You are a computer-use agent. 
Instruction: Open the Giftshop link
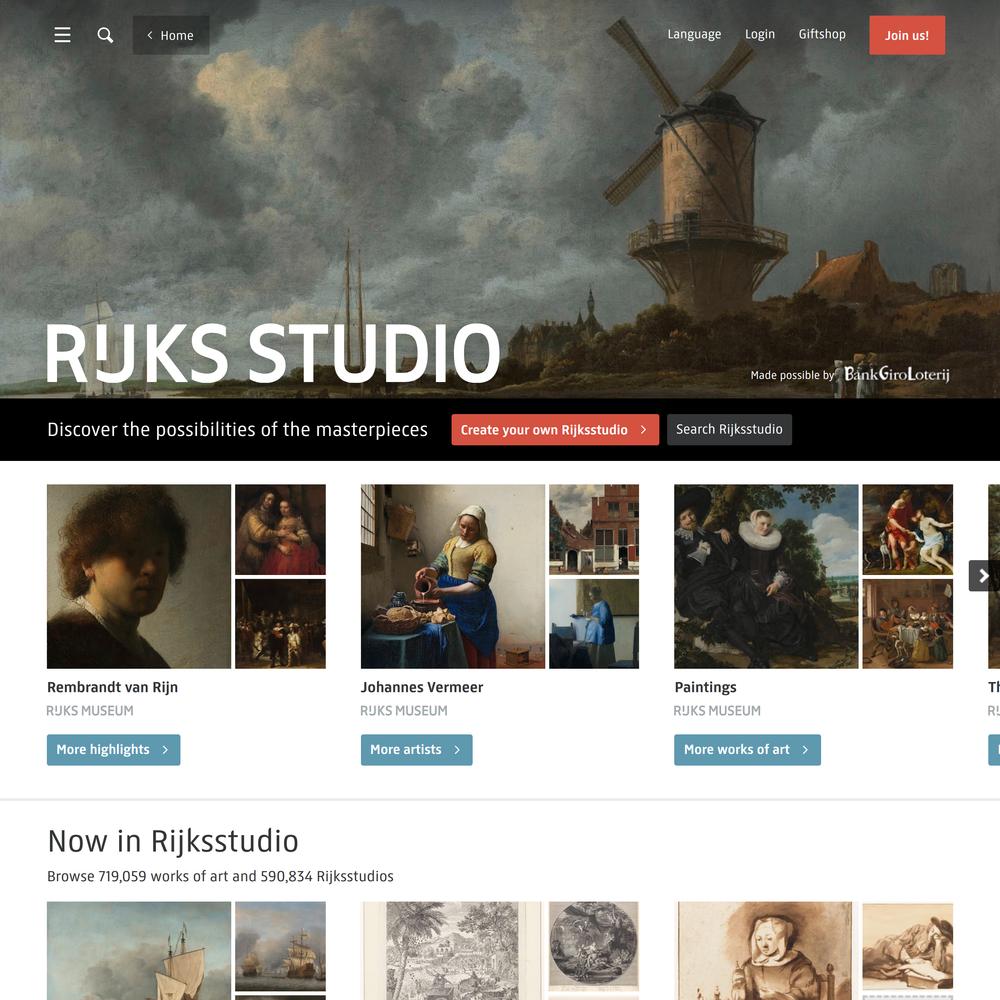point(822,34)
